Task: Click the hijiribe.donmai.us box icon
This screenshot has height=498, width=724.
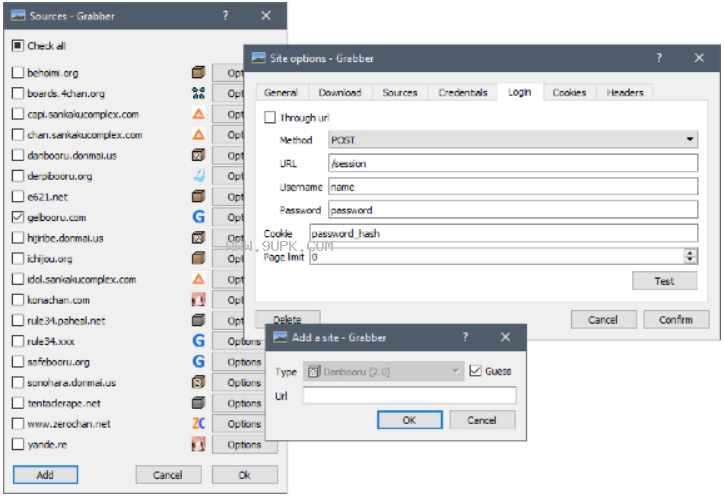Action: point(198,238)
